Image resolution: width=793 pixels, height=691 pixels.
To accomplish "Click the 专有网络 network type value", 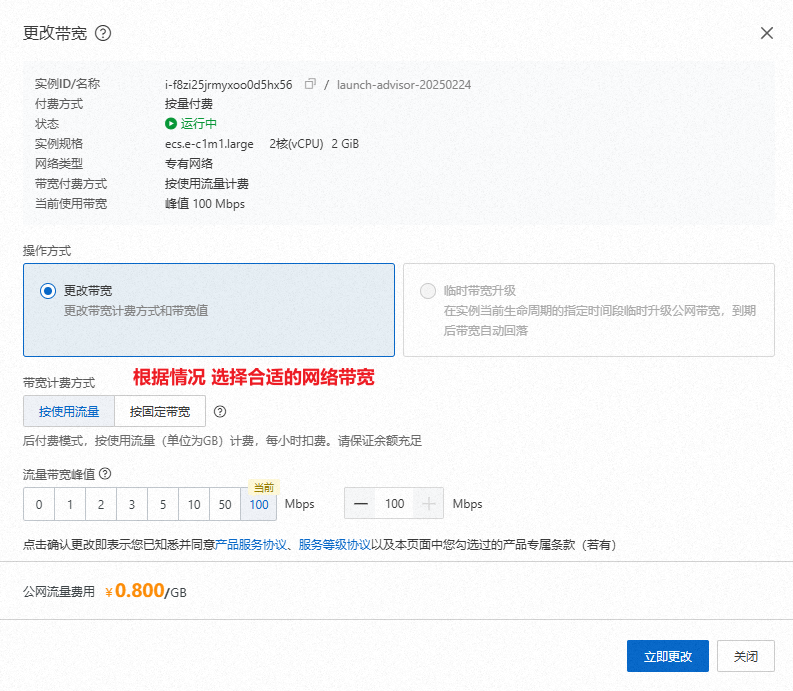I will pyautogui.click(x=189, y=163).
